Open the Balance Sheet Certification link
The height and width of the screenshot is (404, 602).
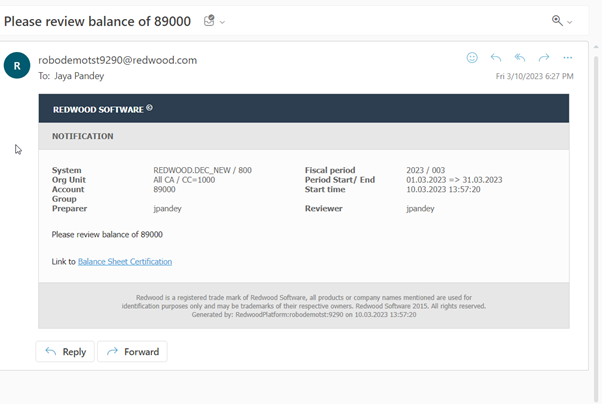tap(125, 262)
